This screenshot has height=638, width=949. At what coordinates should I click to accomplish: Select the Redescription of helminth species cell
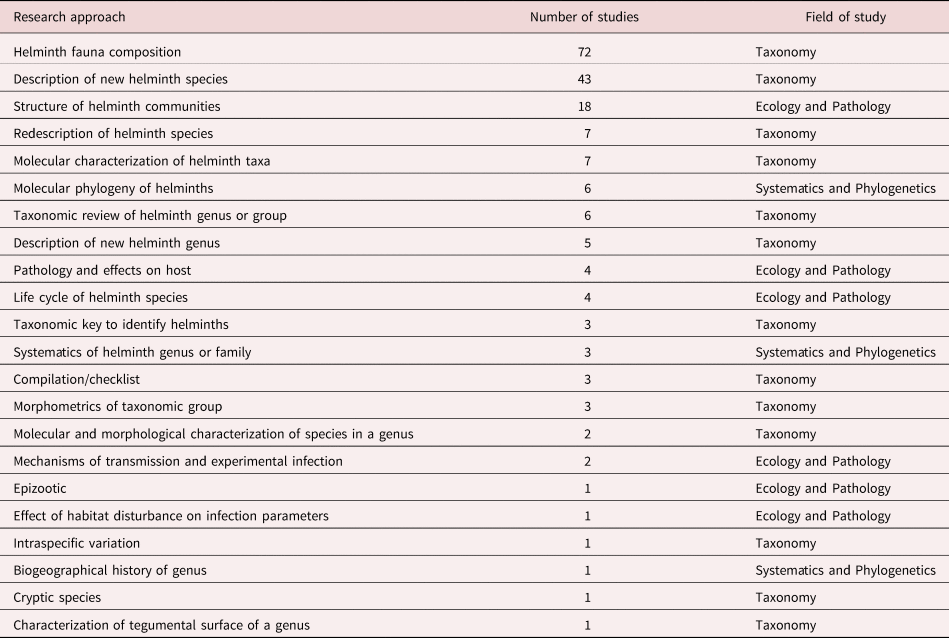click(113, 133)
